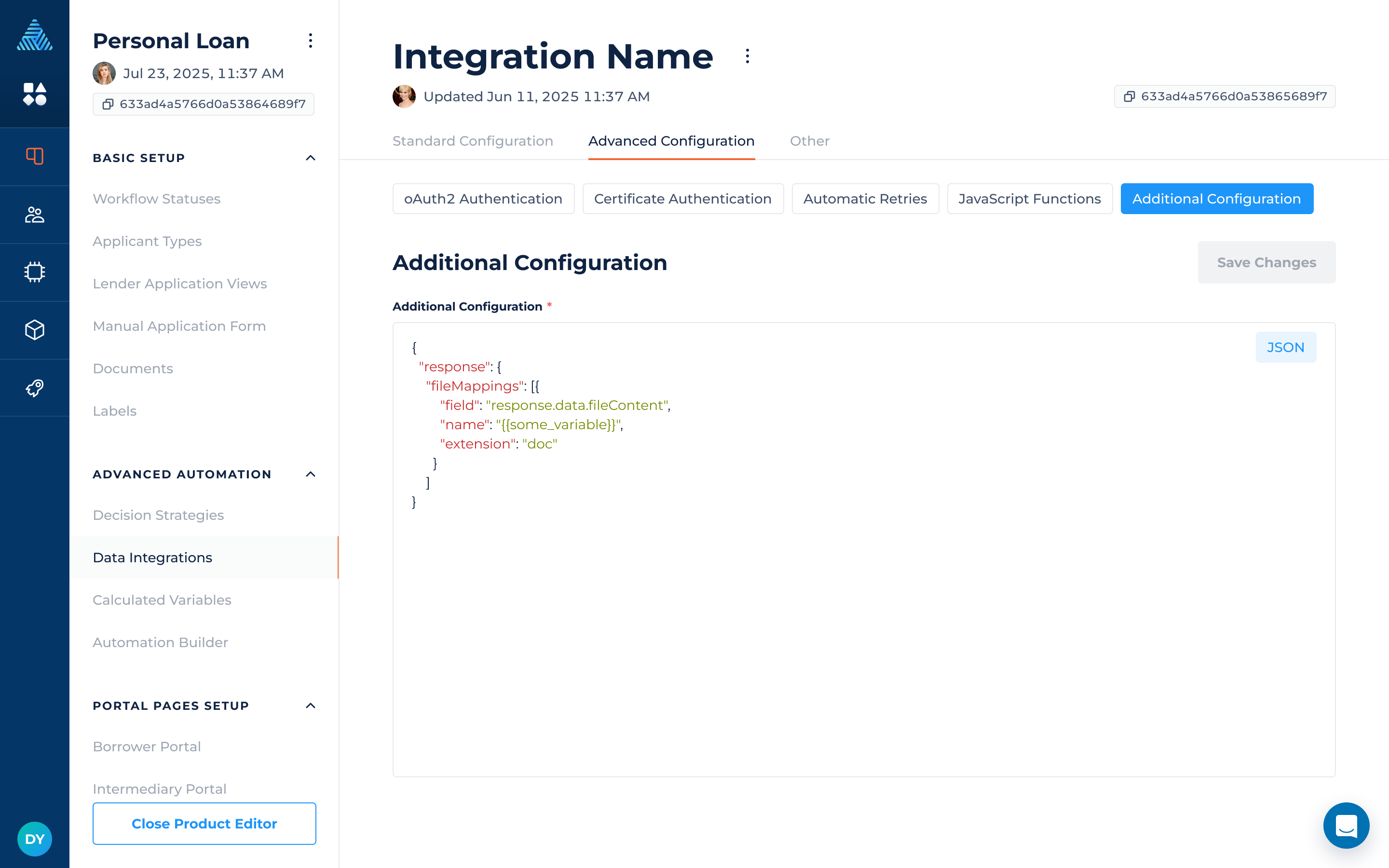This screenshot has width=1389, height=868.
Task: Click inside the Additional Configuration code editor
Action: (803, 603)
